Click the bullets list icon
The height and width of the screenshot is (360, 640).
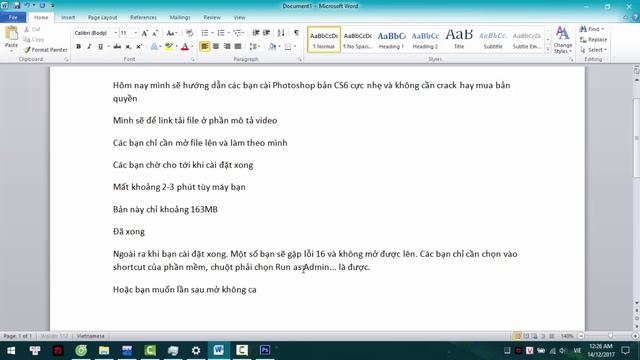point(205,33)
